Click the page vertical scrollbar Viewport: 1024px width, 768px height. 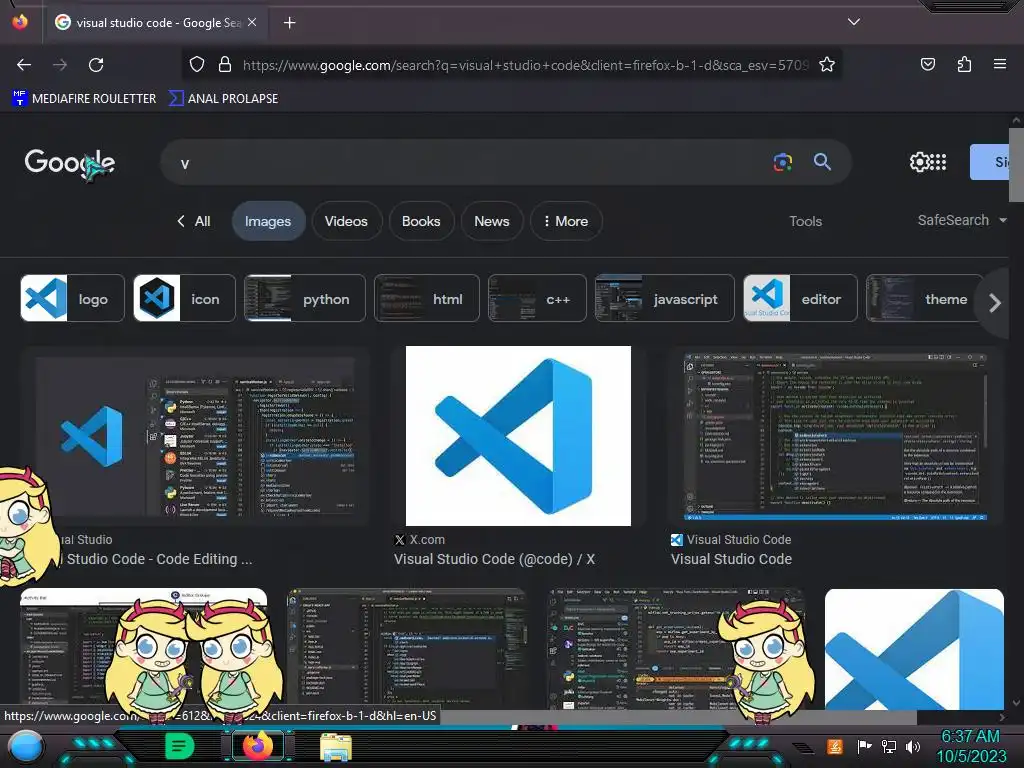click(1016, 165)
